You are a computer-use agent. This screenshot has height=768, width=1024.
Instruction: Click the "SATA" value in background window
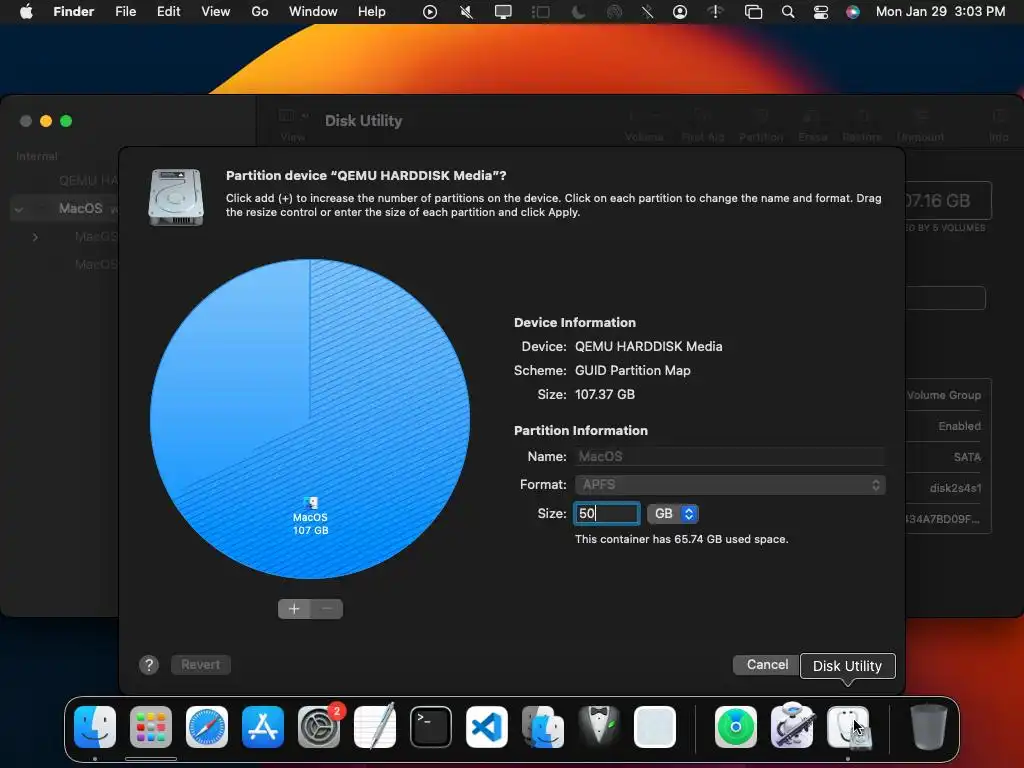(967, 457)
